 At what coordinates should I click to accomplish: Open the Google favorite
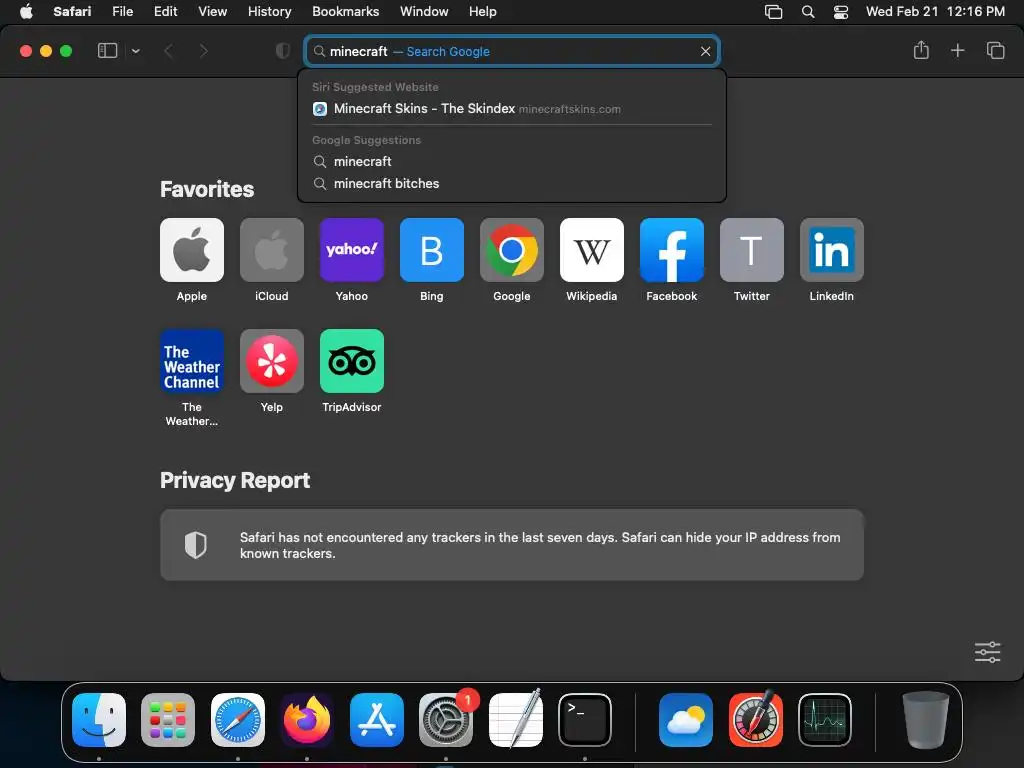[512, 250]
